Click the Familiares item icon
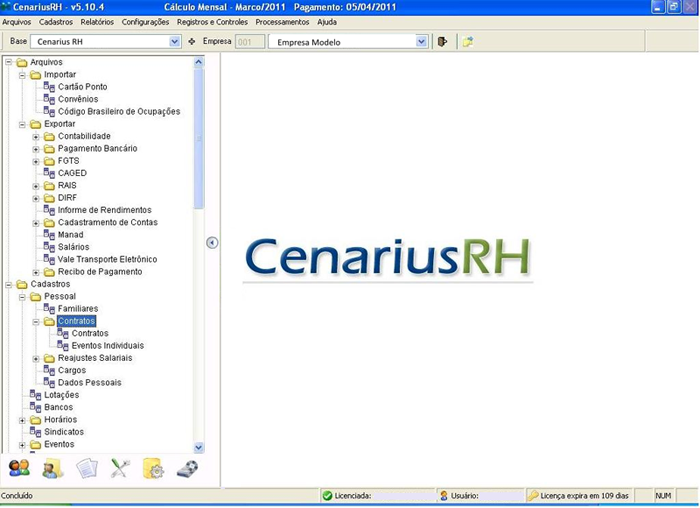The height and width of the screenshot is (508, 700). tap(49, 308)
